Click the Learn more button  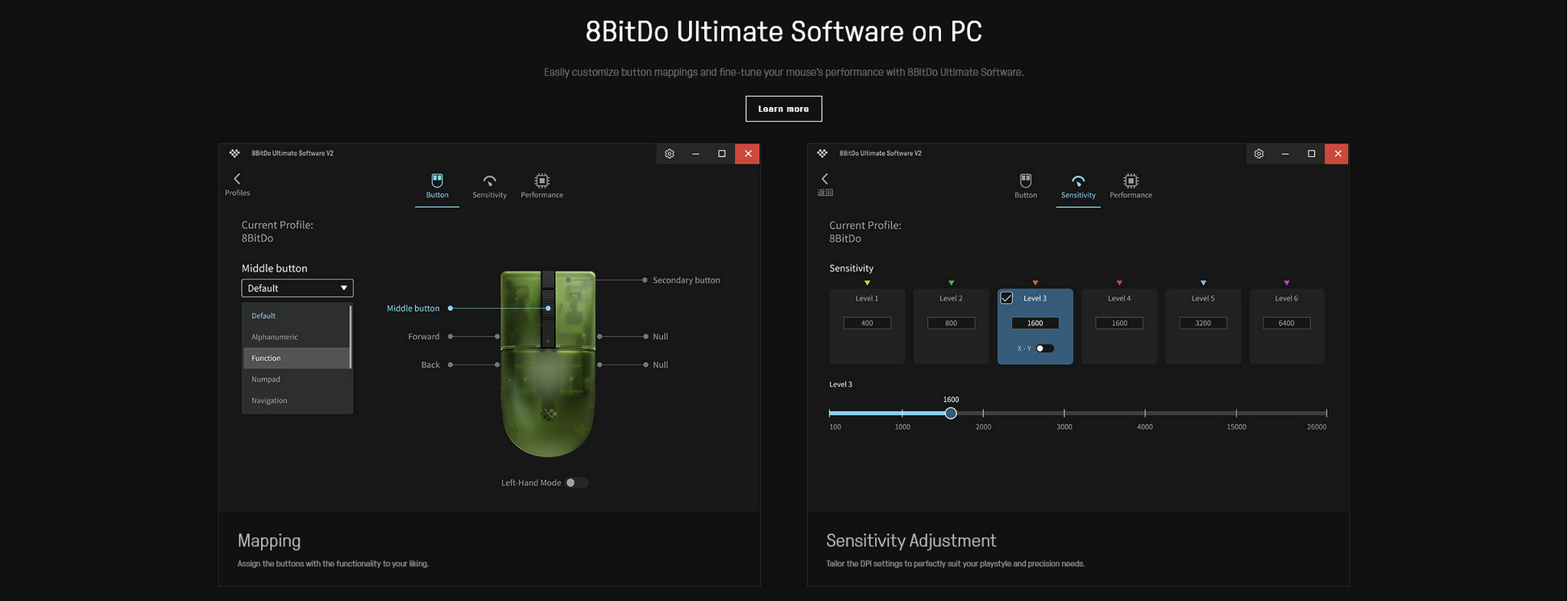point(783,109)
